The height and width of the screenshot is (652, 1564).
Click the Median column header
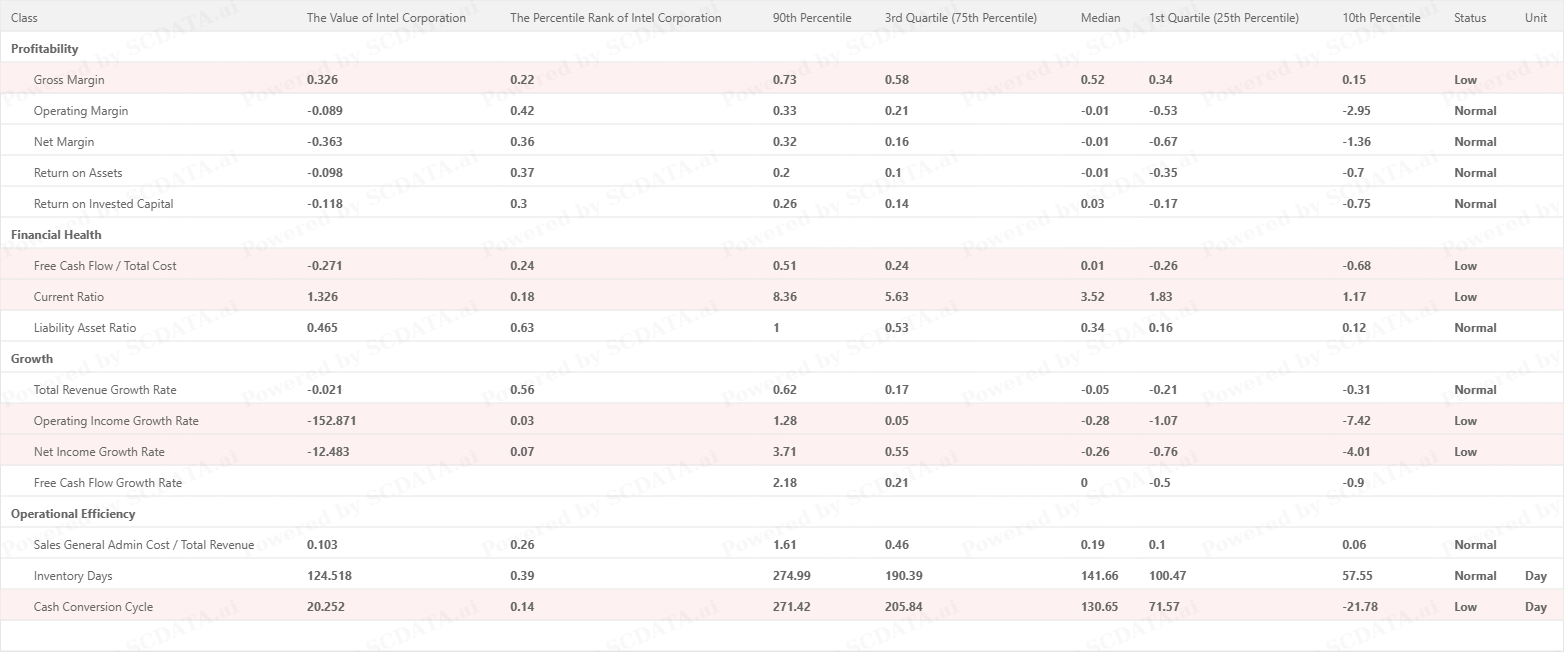coord(1100,18)
